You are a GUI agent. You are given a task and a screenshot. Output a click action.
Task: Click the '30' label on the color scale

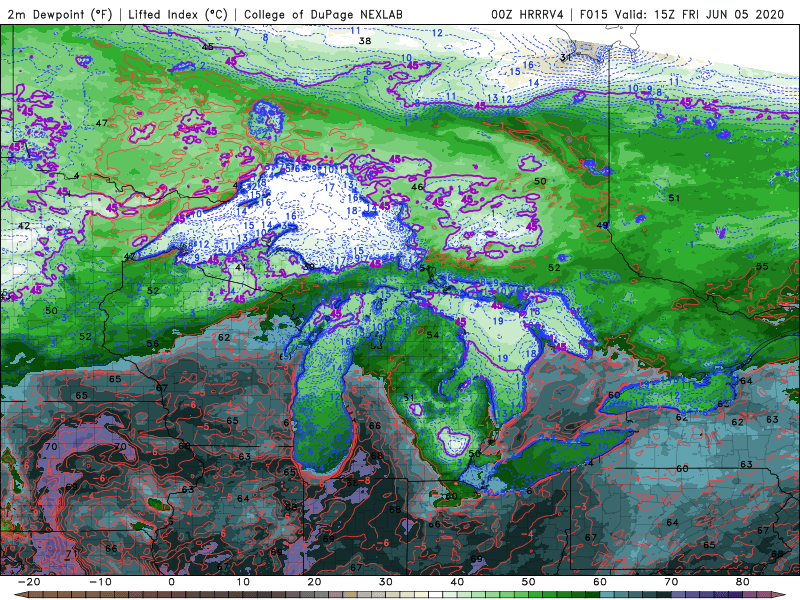386,582
